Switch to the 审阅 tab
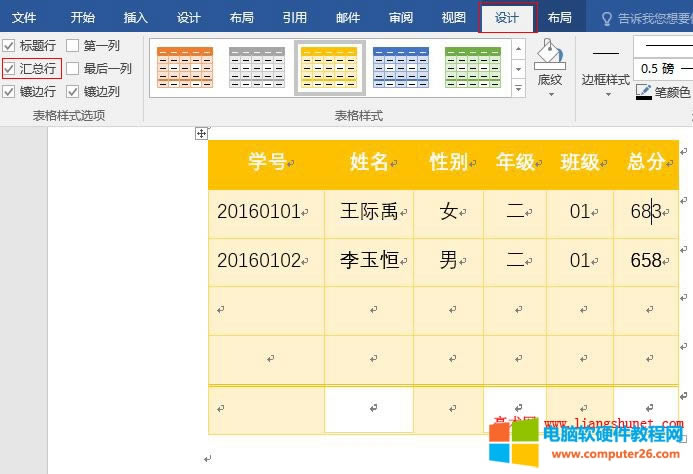 [x=401, y=18]
